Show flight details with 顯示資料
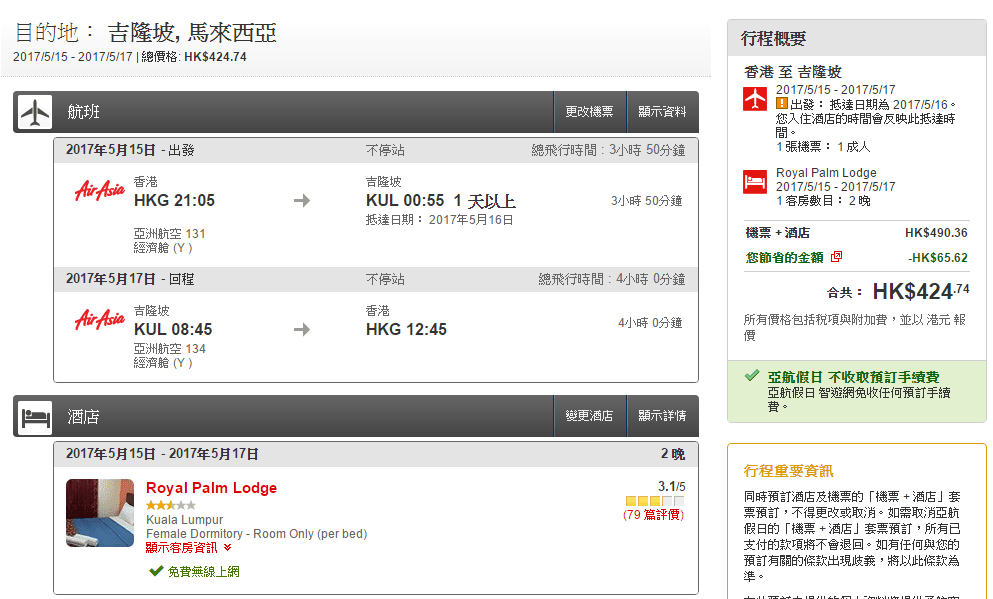The height and width of the screenshot is (599, 993). point(662,112)
